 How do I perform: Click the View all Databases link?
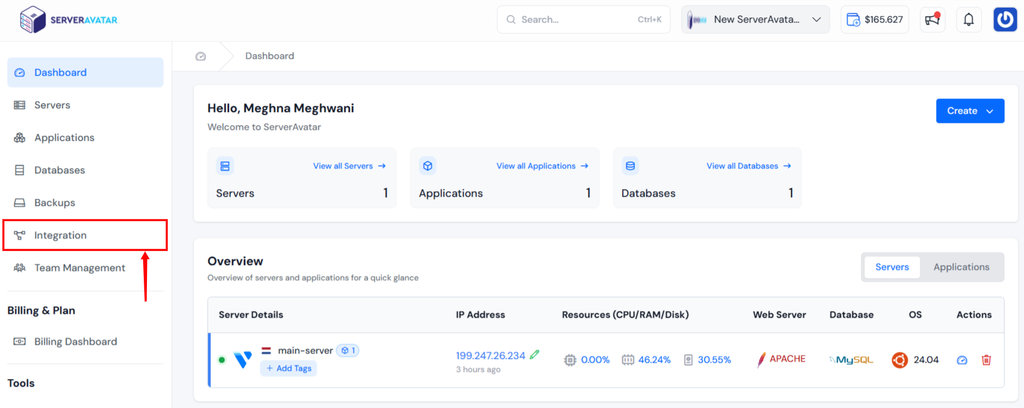point(749,166)
